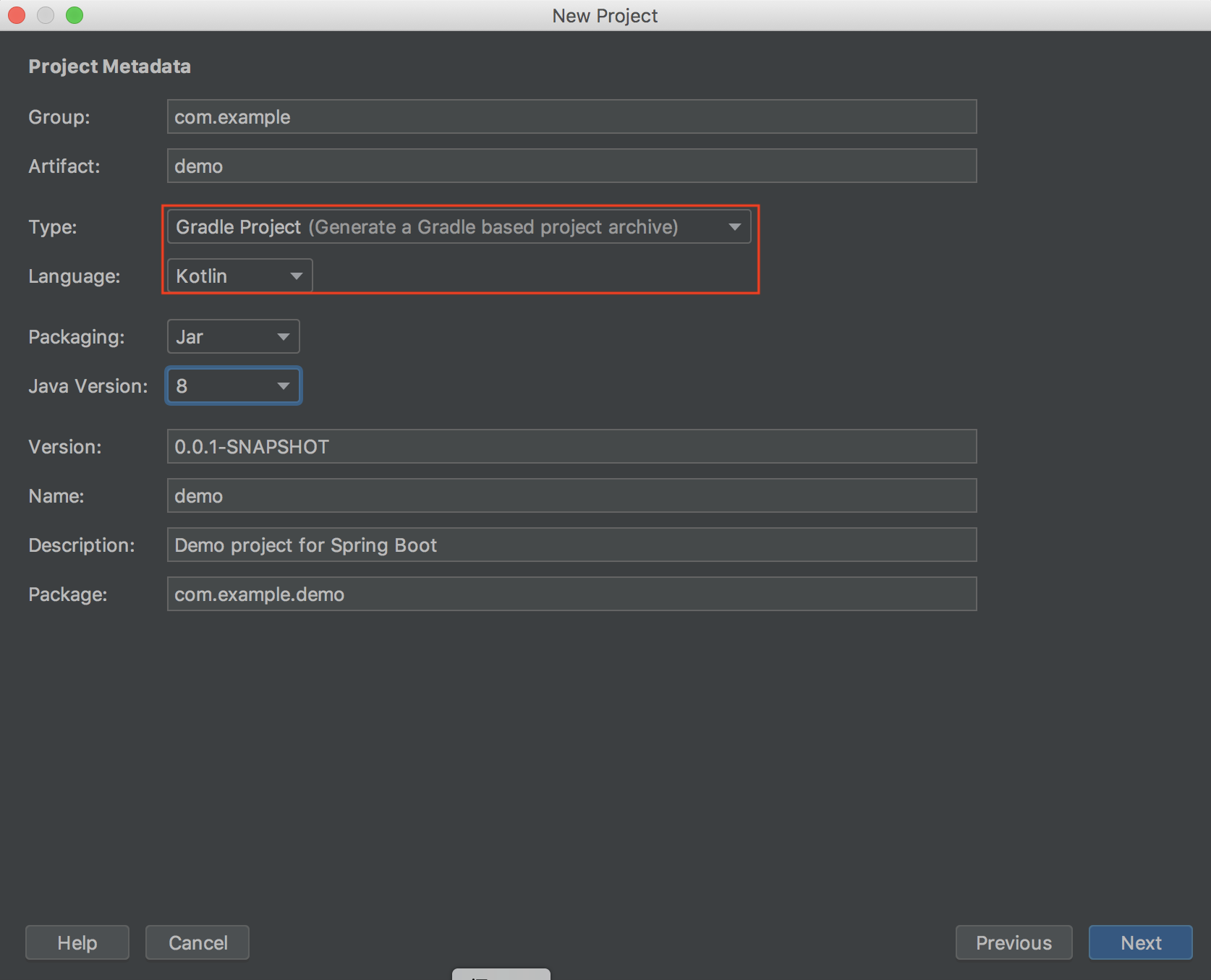
Task: Click the Artifact: label
Action: [64, 166]
